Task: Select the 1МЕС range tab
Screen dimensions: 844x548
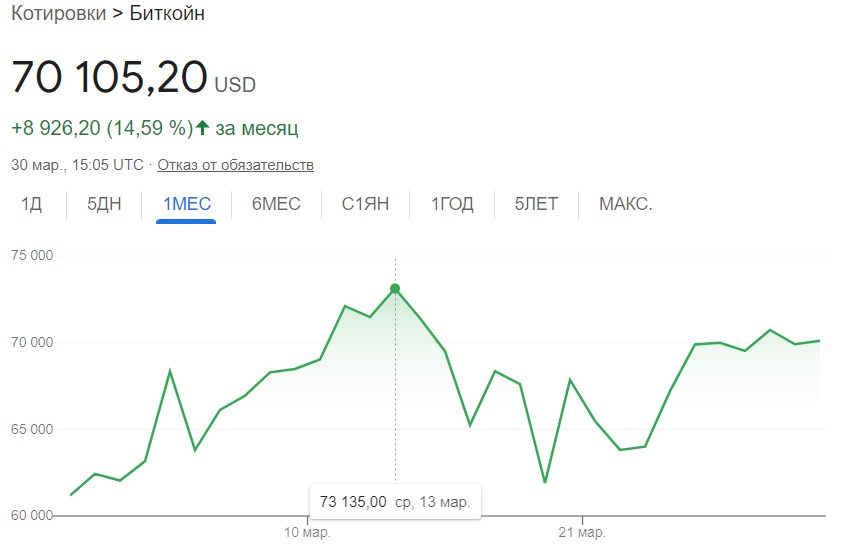Action: 186,204
